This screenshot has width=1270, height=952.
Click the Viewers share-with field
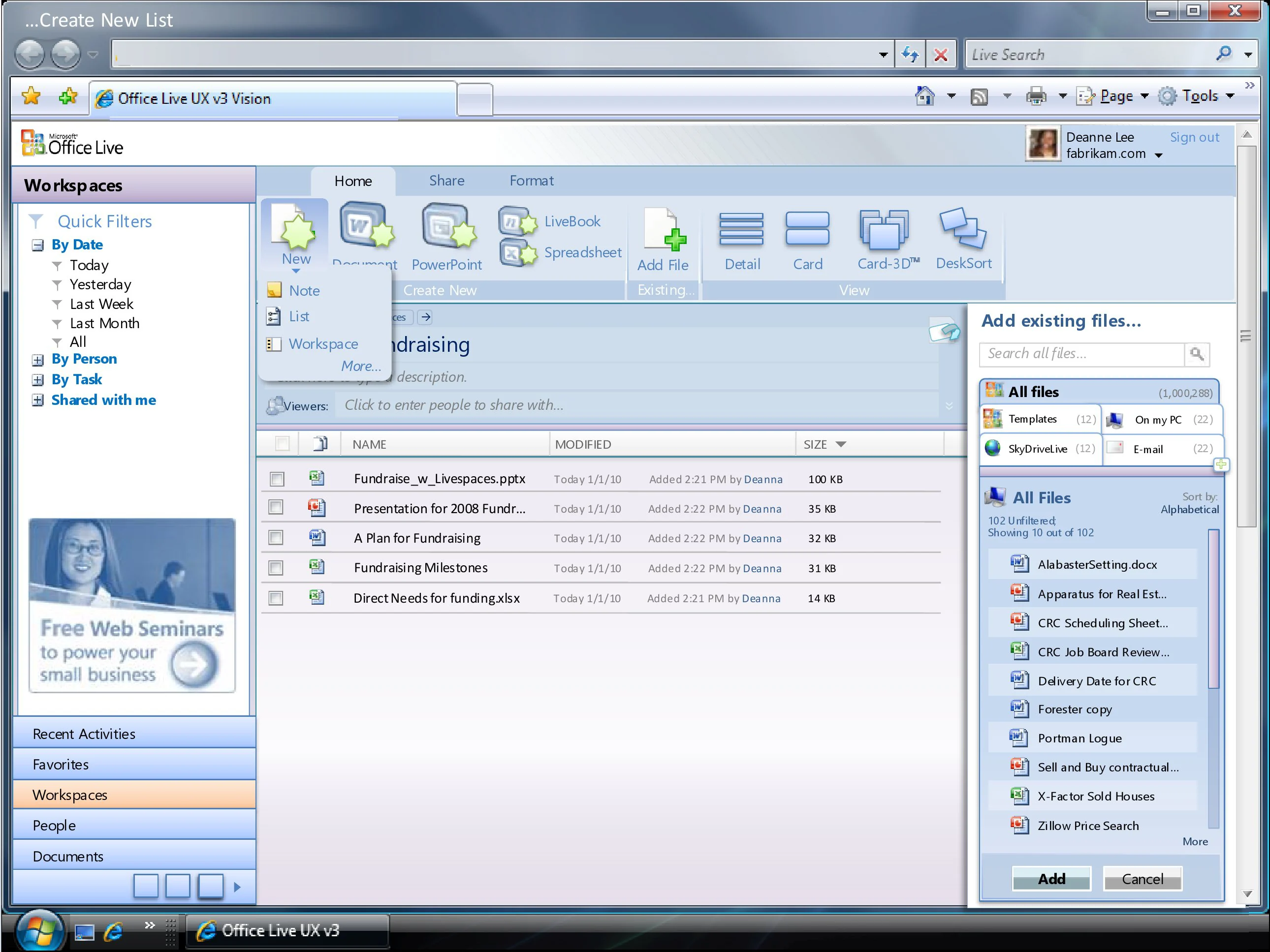point(637,405)
